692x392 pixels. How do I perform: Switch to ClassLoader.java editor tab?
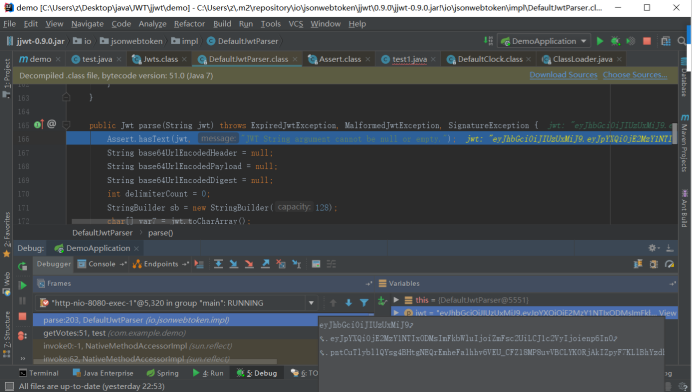click(x=582, y=59)
